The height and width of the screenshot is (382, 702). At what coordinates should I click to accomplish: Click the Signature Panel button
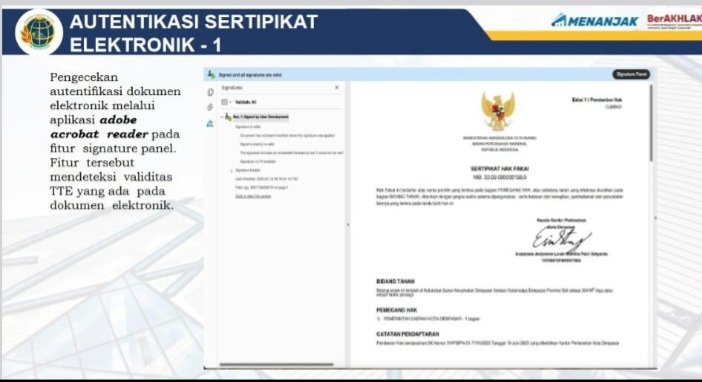coord(631,74)
